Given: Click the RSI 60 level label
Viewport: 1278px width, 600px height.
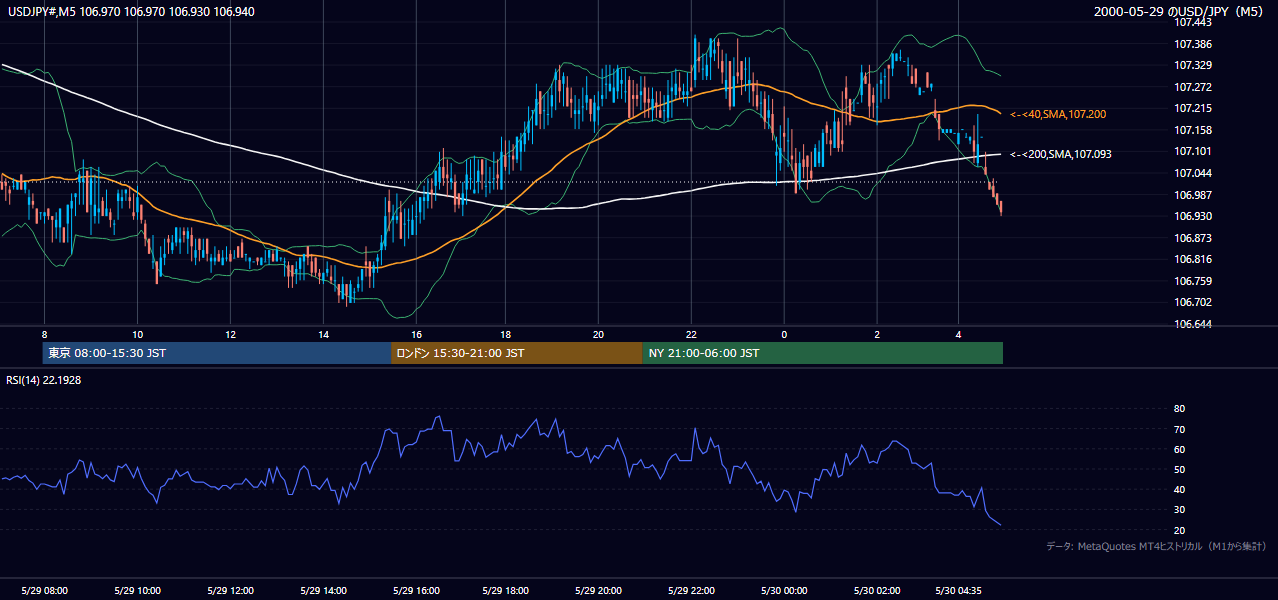Looking at the screenshot, I should click(1179, 449).
